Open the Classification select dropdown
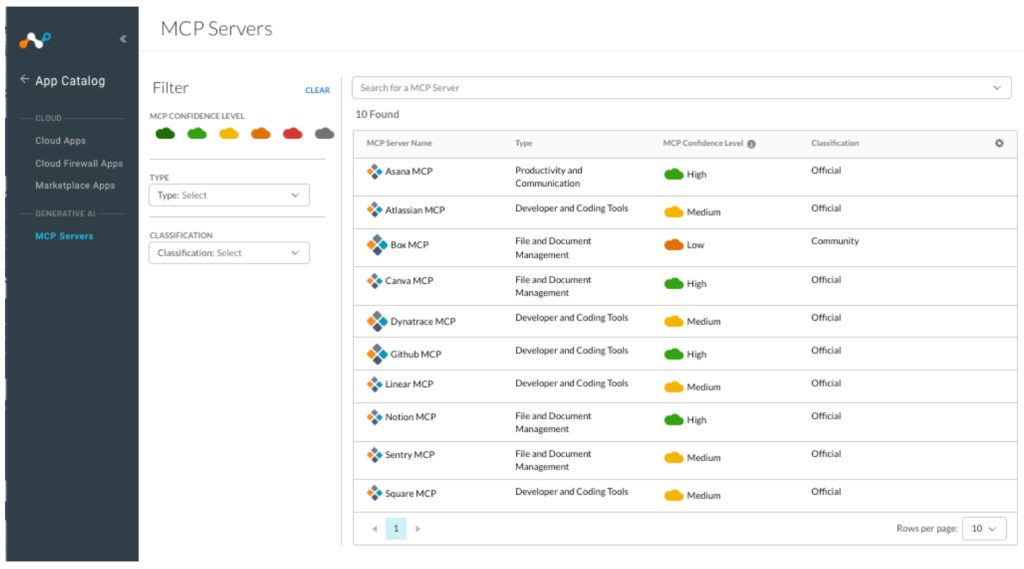Viewport: 1024px width, 569px height. coord(229,253)
